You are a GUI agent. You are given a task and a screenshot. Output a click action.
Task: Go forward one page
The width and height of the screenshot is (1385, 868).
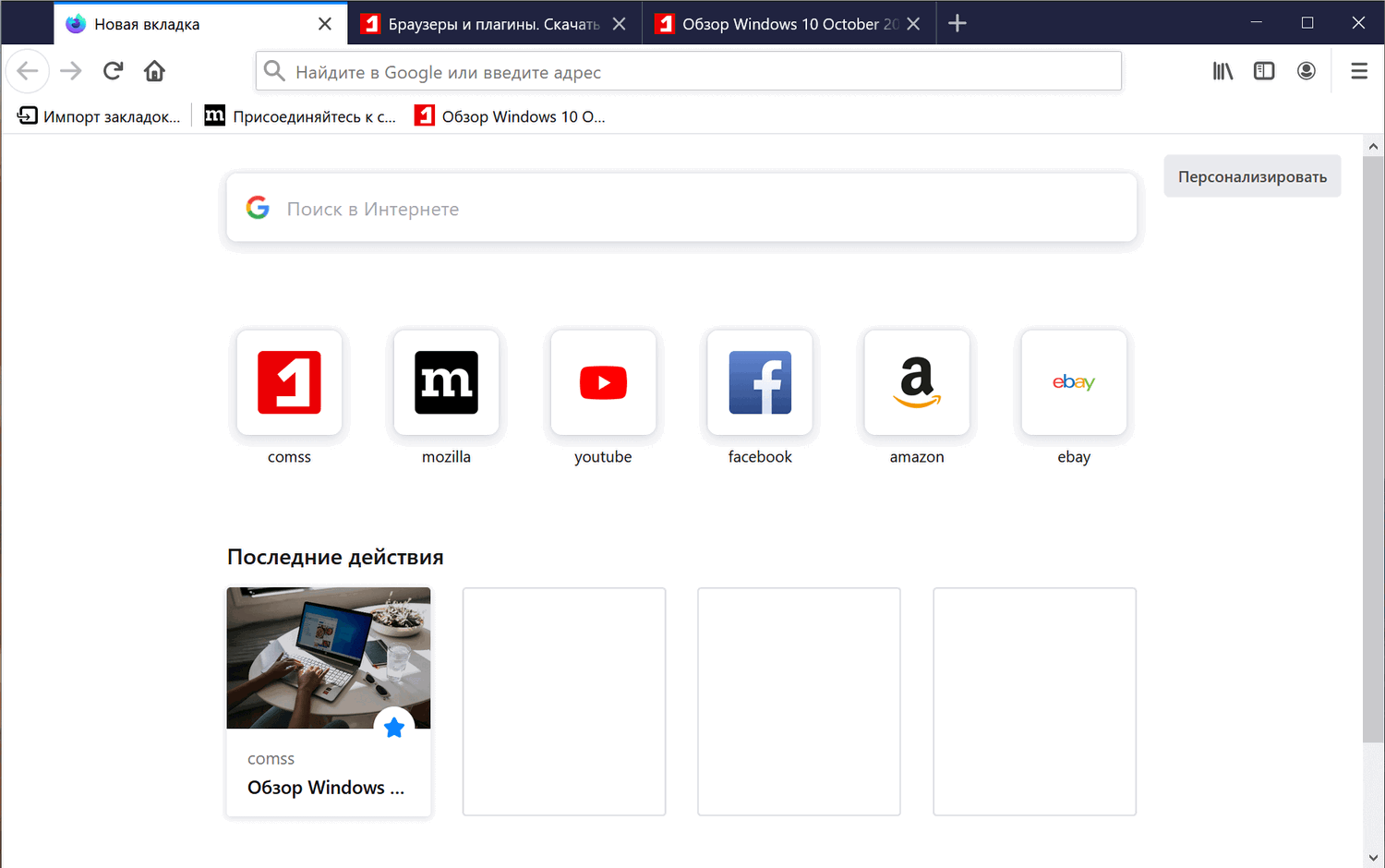click(x=71, y=71)
